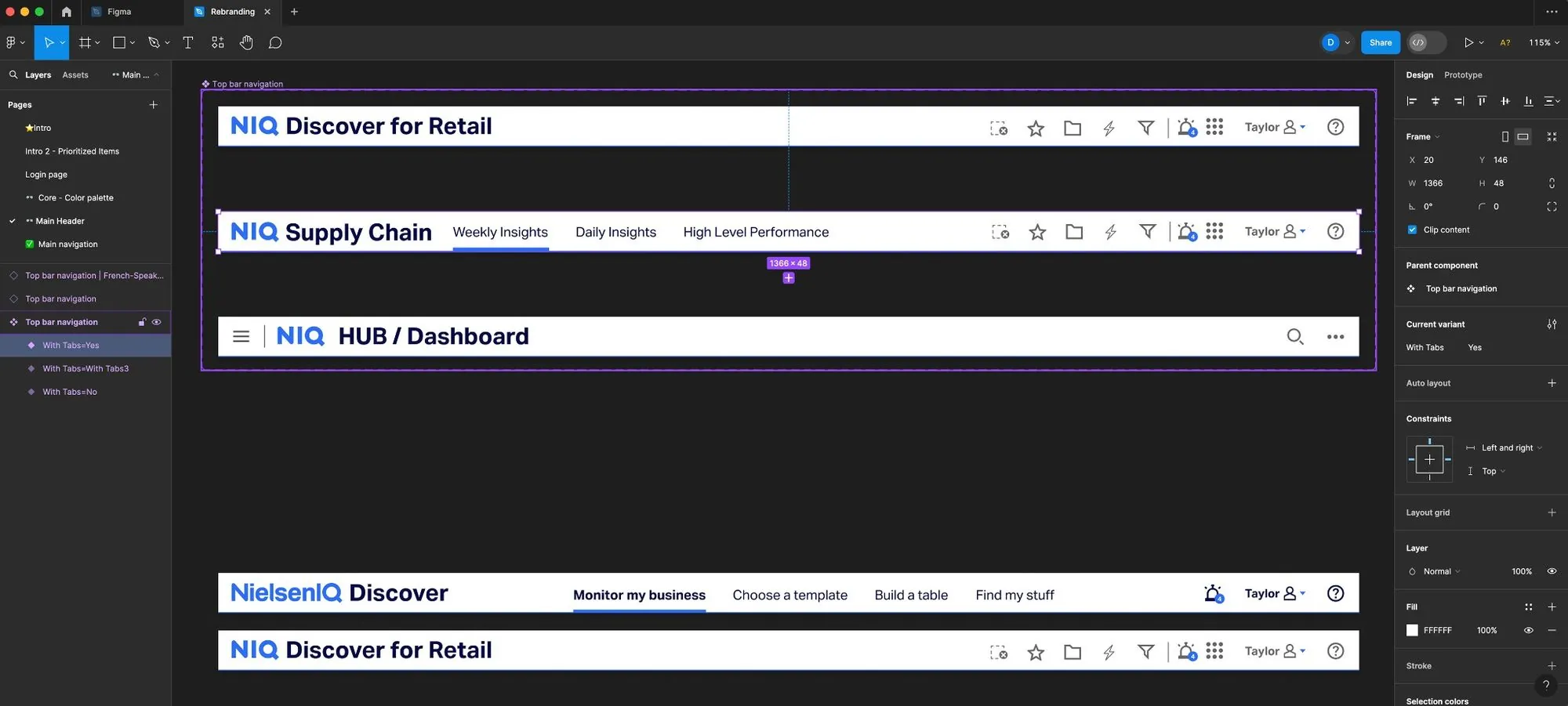The height and width of the screenshot is (706, 1568).
Task: Toggle layer visibility eye in Layer section
Action: click(x=1552, y=571)
